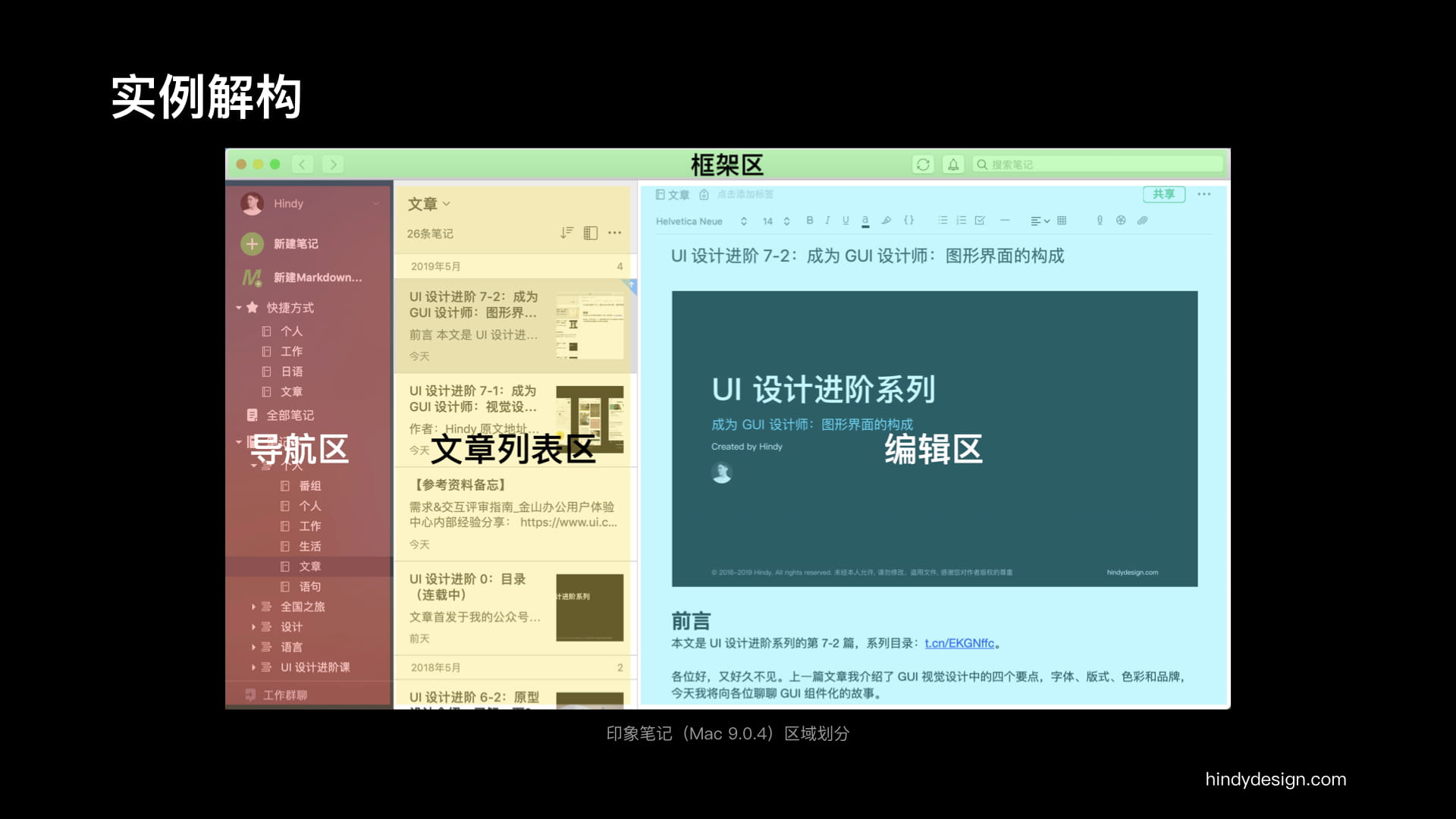
Task: Click the attachment paperclip icon
Action: (1142, 221)
